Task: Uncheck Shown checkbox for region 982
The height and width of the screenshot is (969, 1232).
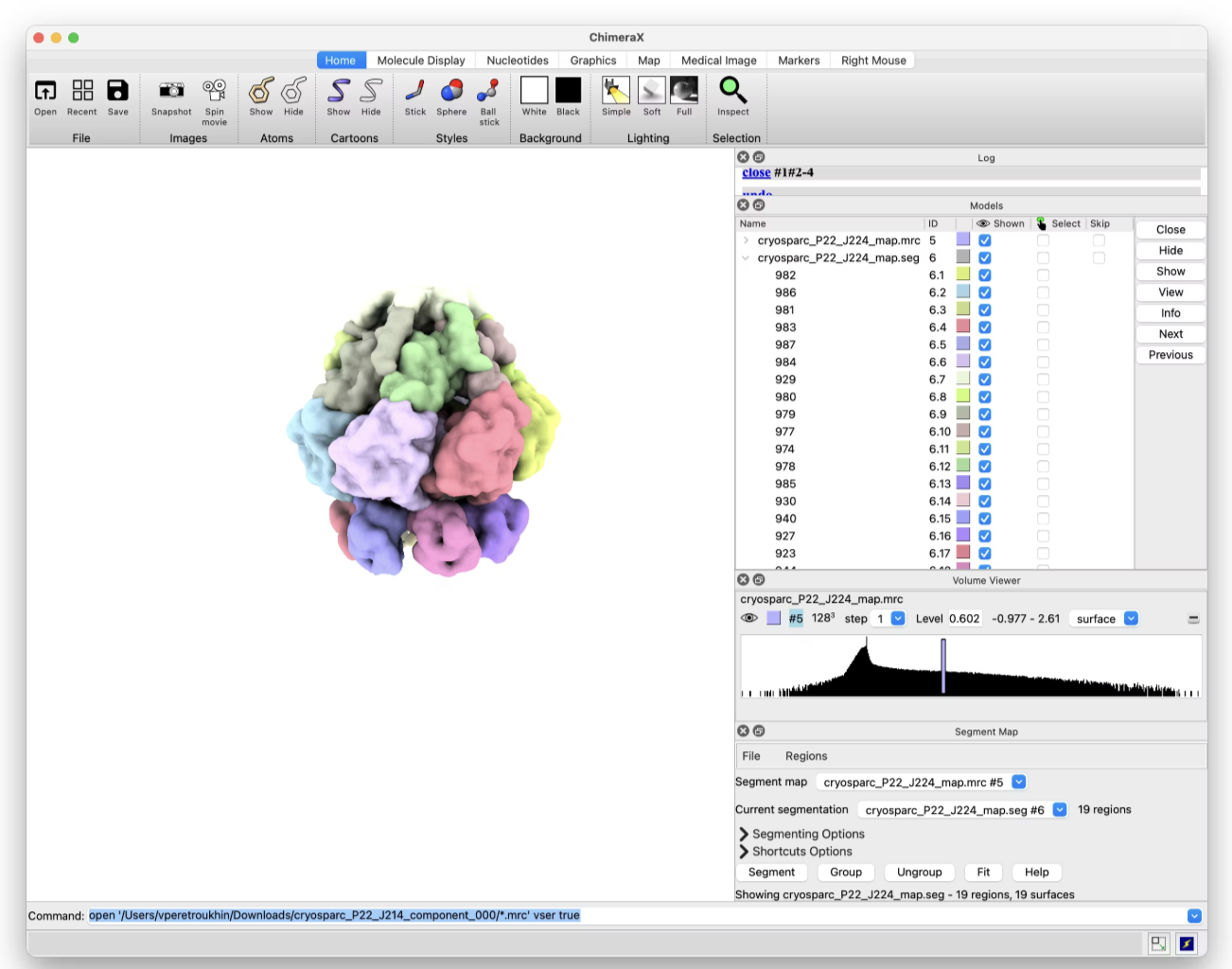Action: (985, 275)
